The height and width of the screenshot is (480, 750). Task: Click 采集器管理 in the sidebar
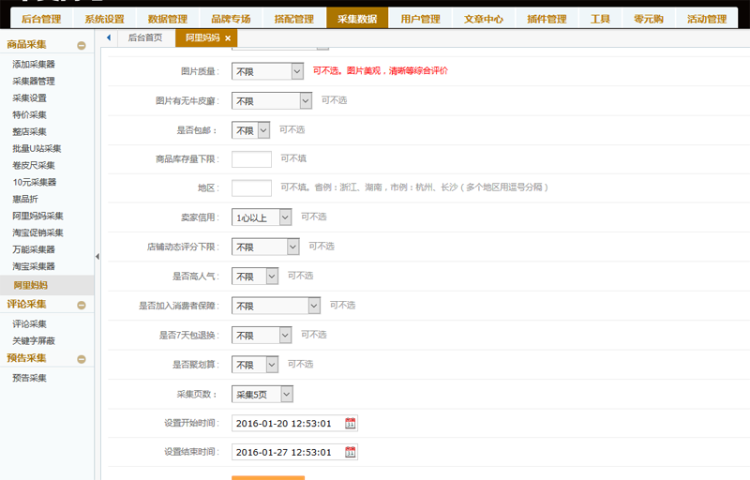(x=33, y=81)
